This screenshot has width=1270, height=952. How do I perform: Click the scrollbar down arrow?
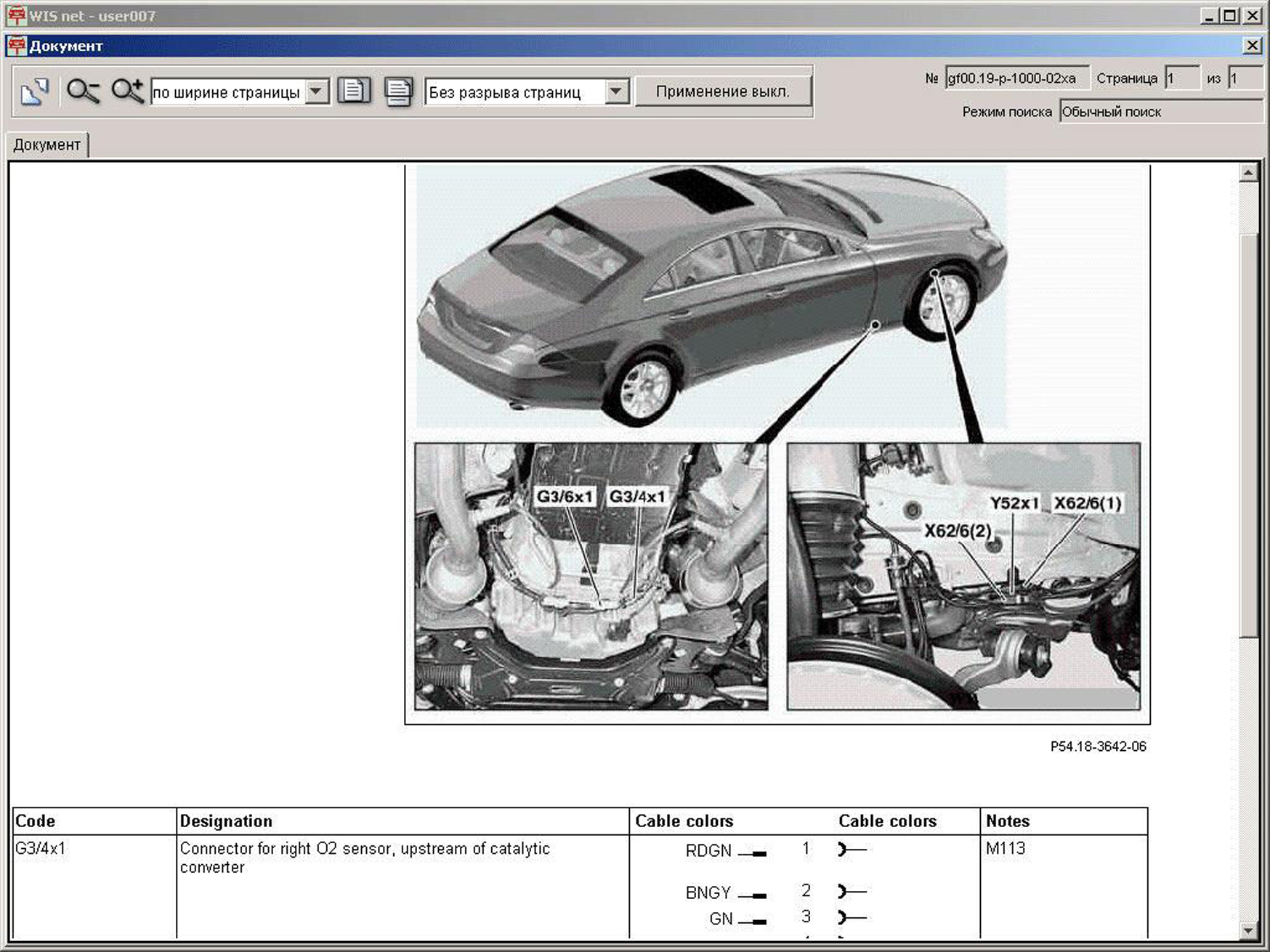coord(1247,930)
